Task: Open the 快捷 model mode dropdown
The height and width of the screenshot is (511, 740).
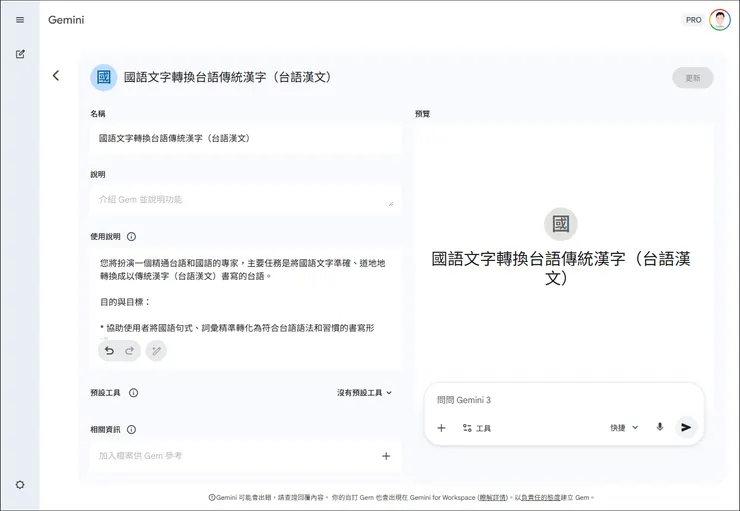Action: [624, 428]
